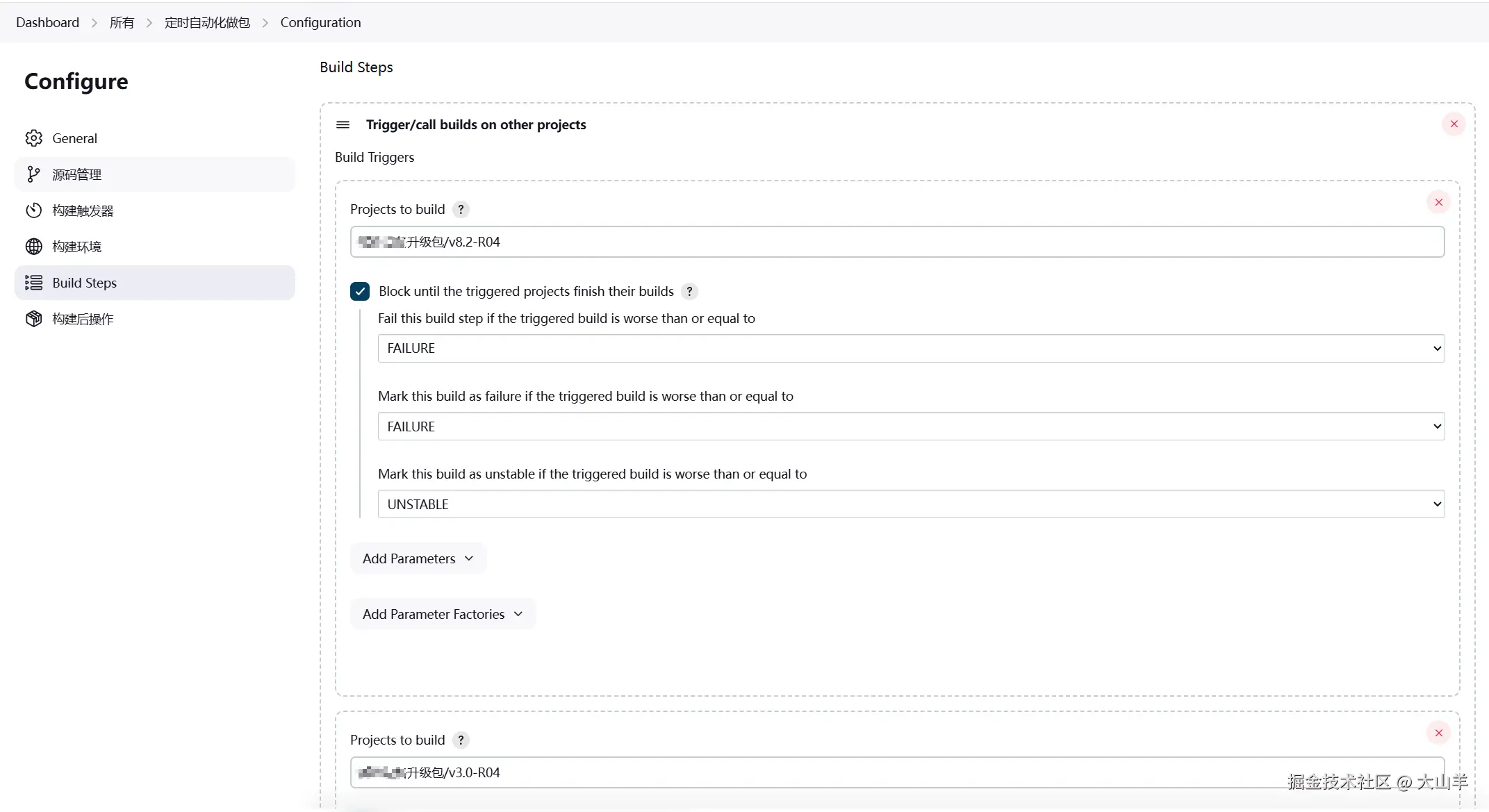Go to Build Steps sidebar section
1489x812 pixels.
click(85, 283)
